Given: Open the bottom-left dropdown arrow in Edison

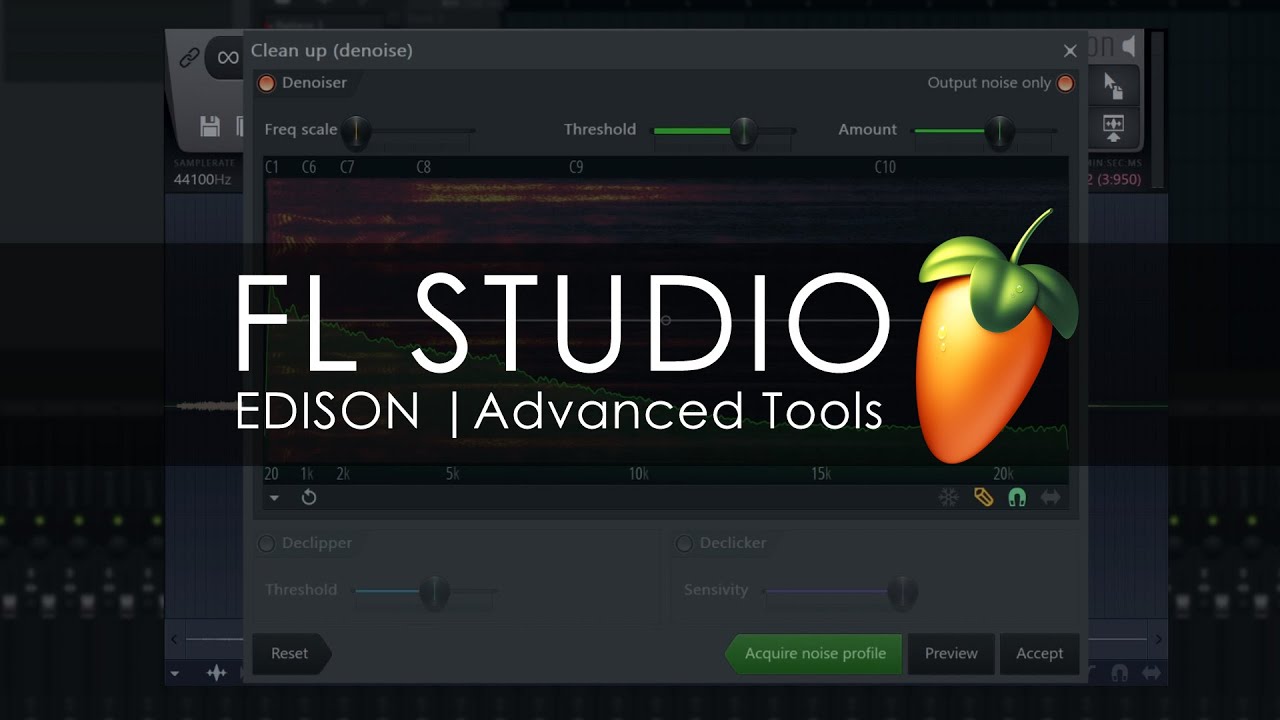Looking at the screenshot, I should point(175,674).
